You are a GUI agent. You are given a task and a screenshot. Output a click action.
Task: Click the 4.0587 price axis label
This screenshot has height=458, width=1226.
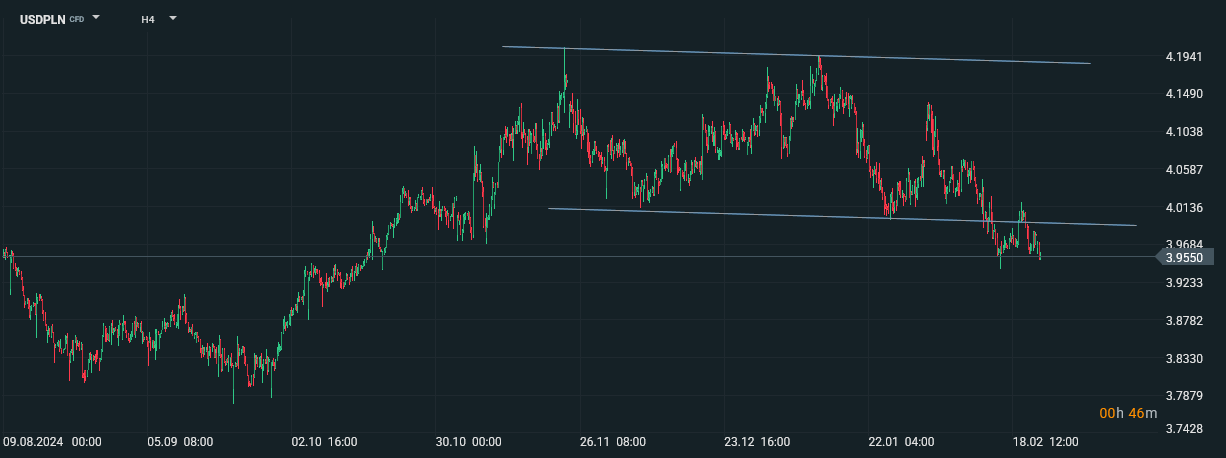(x=1184, y=170)
